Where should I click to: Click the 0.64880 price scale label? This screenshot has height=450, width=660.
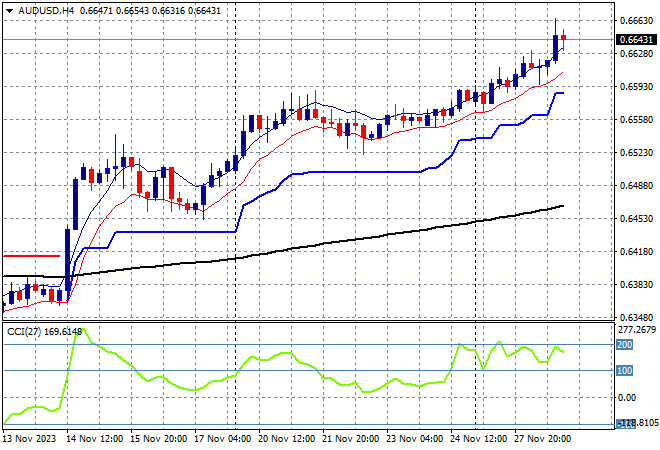(x=637, y=186)
